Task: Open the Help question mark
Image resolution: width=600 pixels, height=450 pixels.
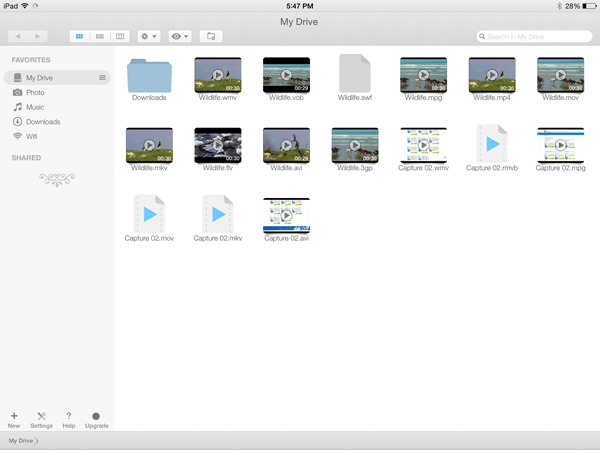Action: tap(69, 418)
